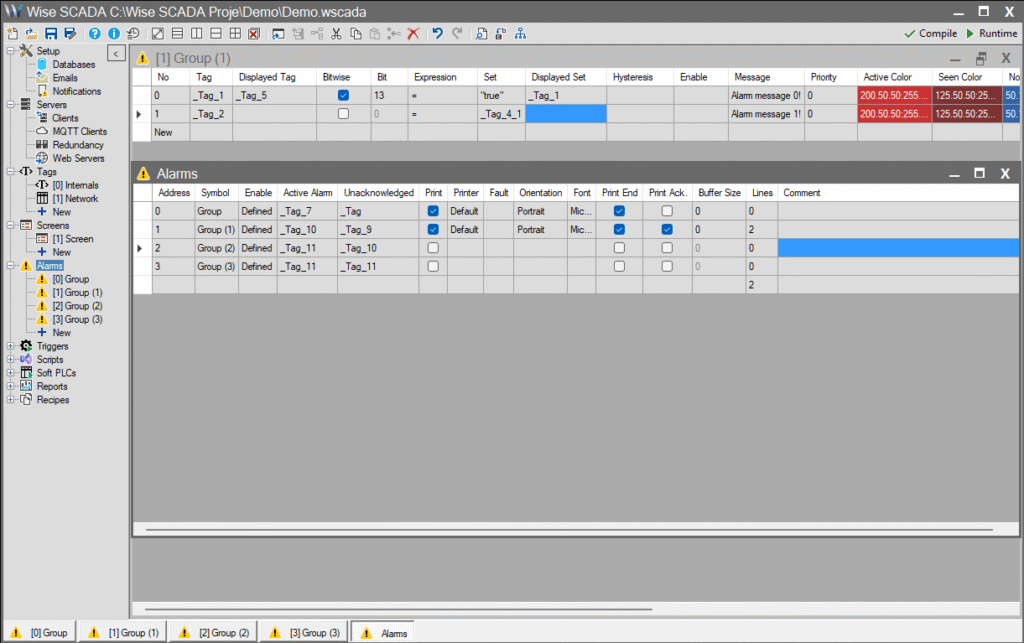Click the Compile button
The height and width of the screenshot is (643, 1024).
click(x=930, y=33)
